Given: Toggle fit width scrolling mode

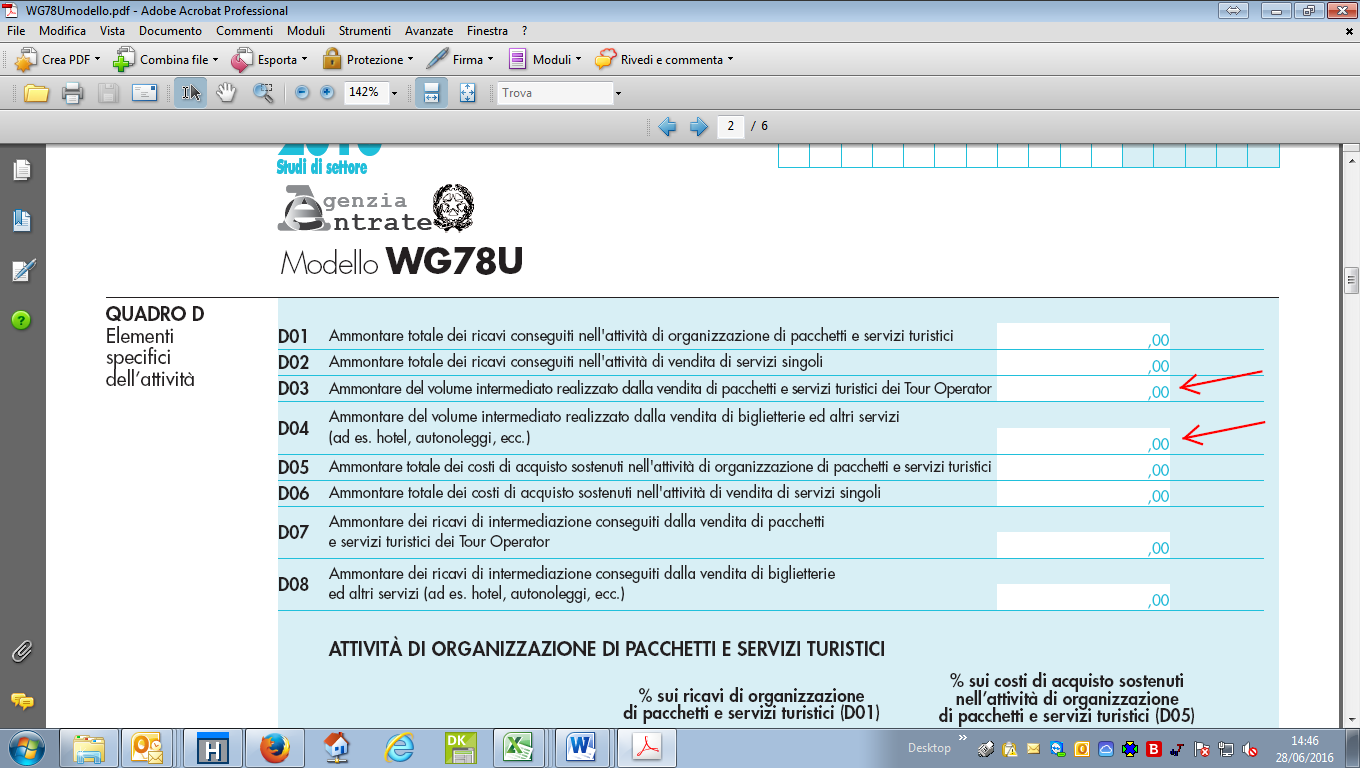Looking at the screenshot, I should pos(432,93).
